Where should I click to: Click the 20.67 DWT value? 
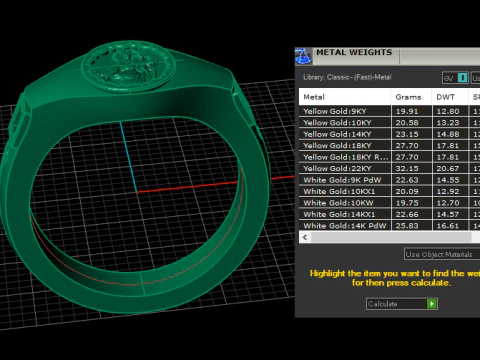pyautogui.click(x=448, y=168)
